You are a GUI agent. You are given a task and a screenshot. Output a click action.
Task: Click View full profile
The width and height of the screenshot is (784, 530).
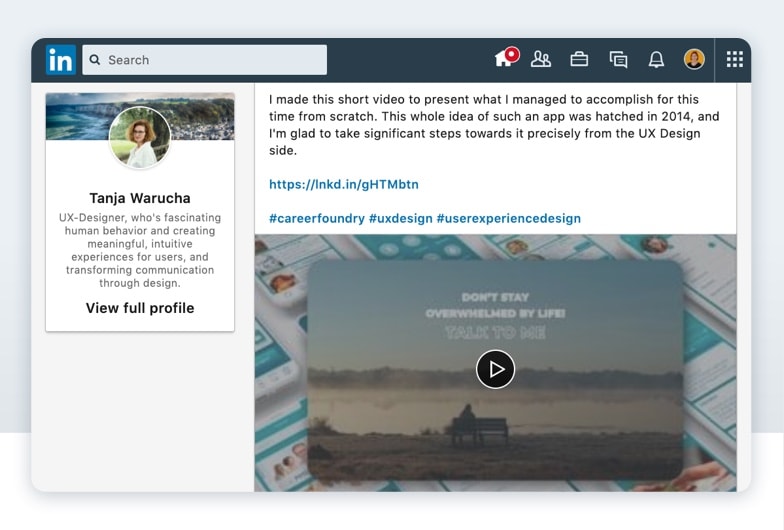click(x=140, y=308)
